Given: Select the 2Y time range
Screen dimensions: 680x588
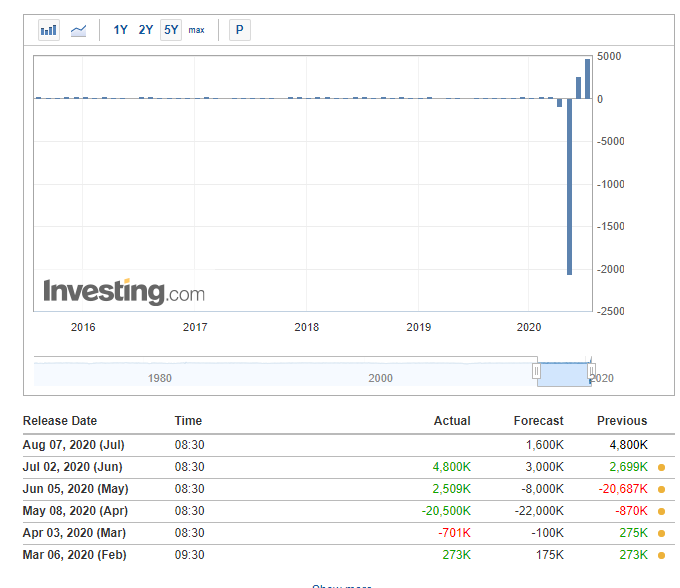Looking at the screenshot, I should pyautogui.click(x=146, y=30).
